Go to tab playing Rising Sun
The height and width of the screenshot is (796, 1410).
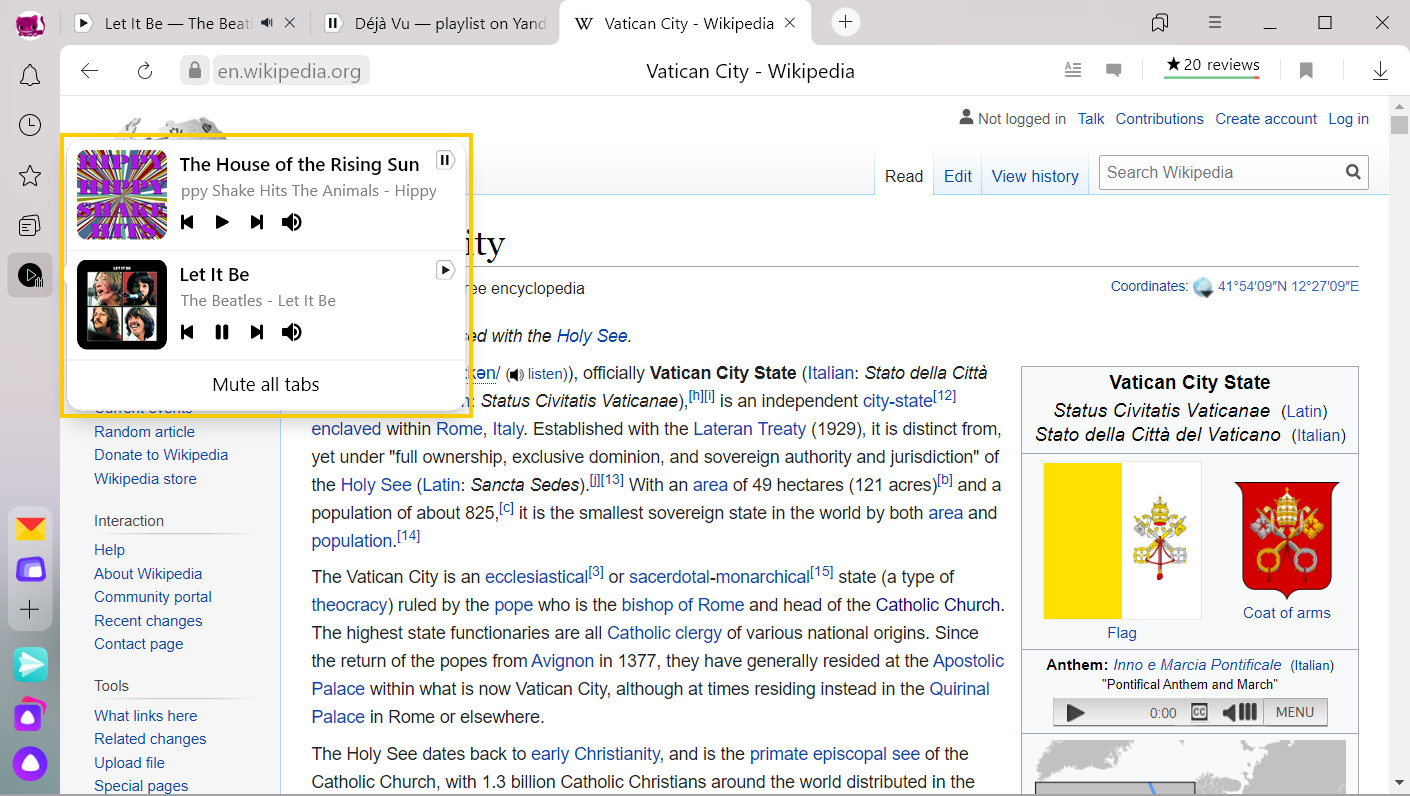[445, 160]
